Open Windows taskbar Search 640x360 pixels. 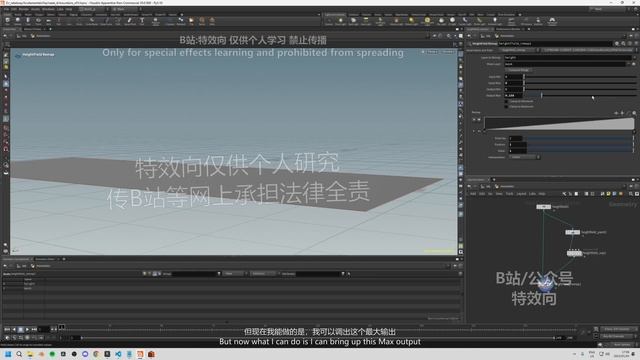click(19, 354)
